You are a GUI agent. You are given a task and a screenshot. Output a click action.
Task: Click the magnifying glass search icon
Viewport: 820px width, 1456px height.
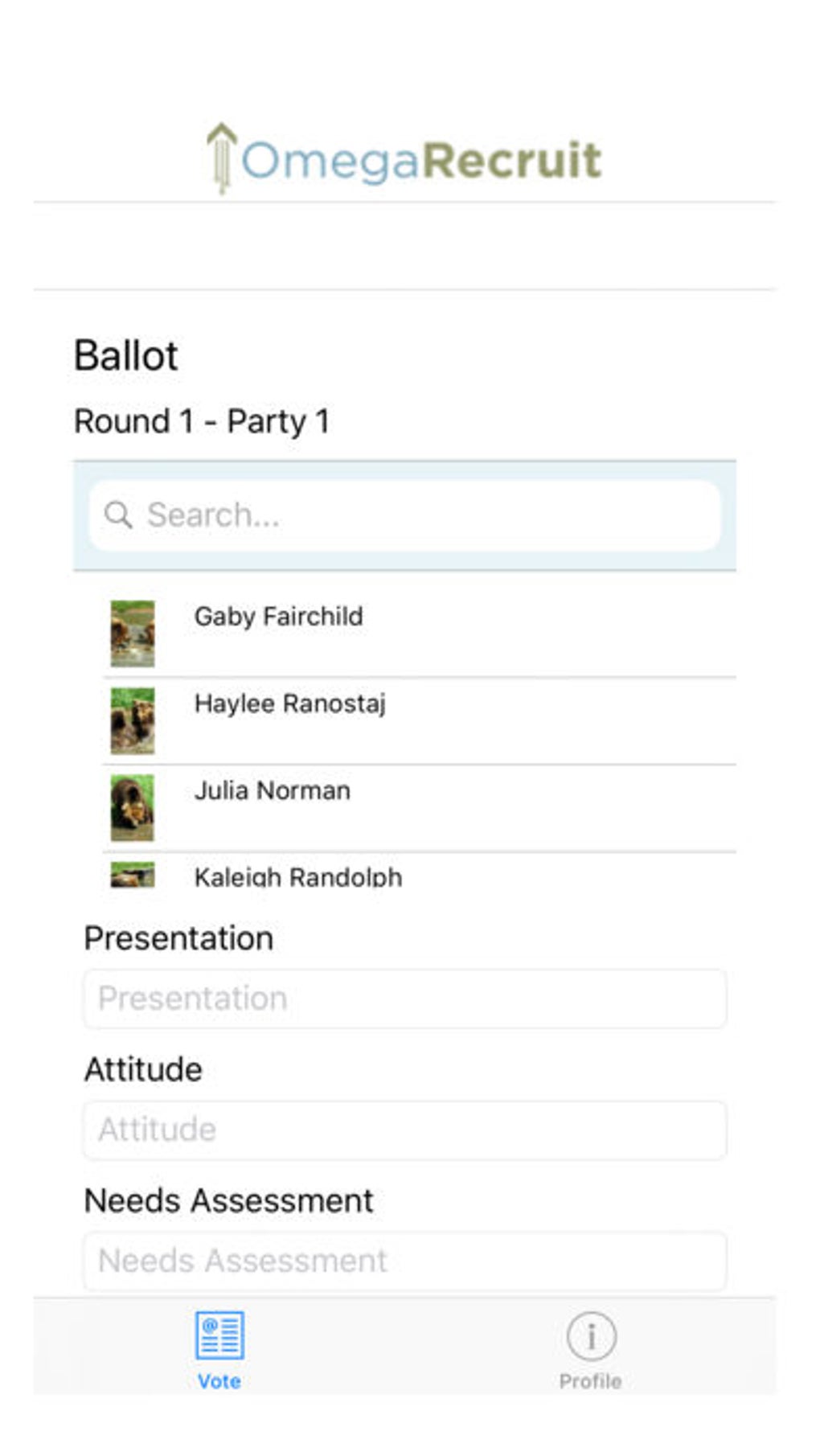[x=118, y=515]
